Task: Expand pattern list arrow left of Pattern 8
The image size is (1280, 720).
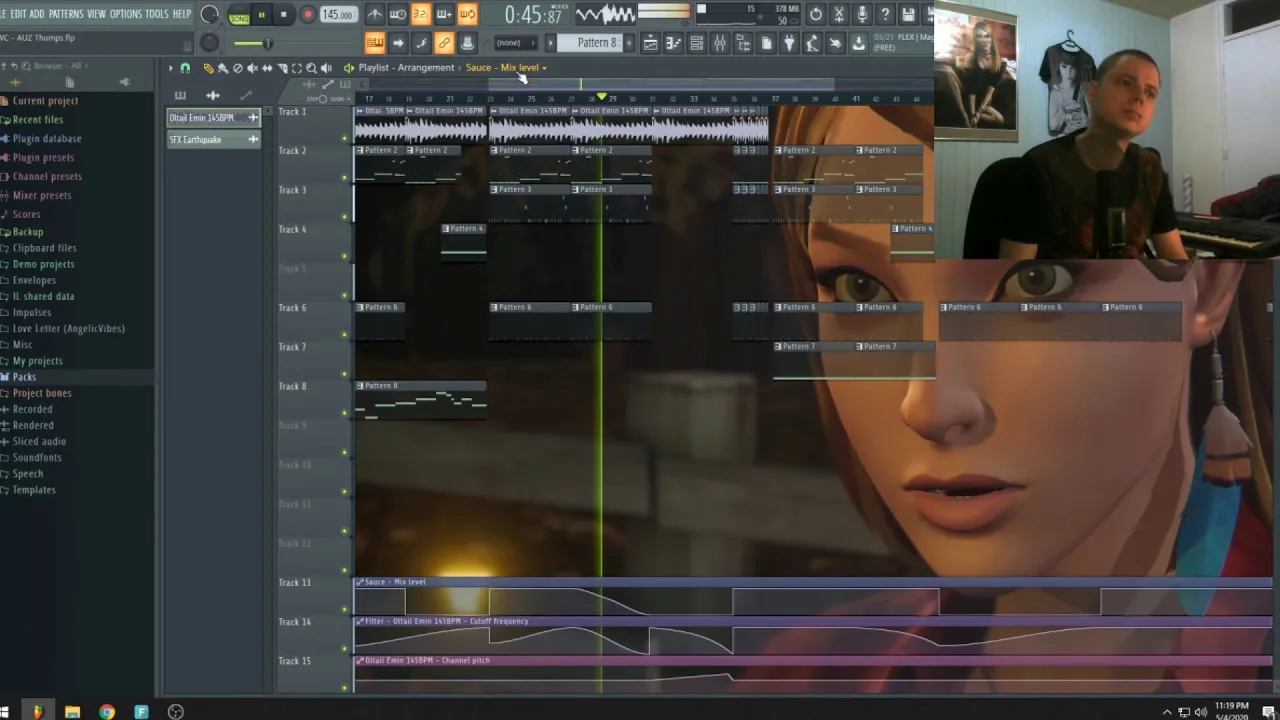Action: click(x=550, y=43)
